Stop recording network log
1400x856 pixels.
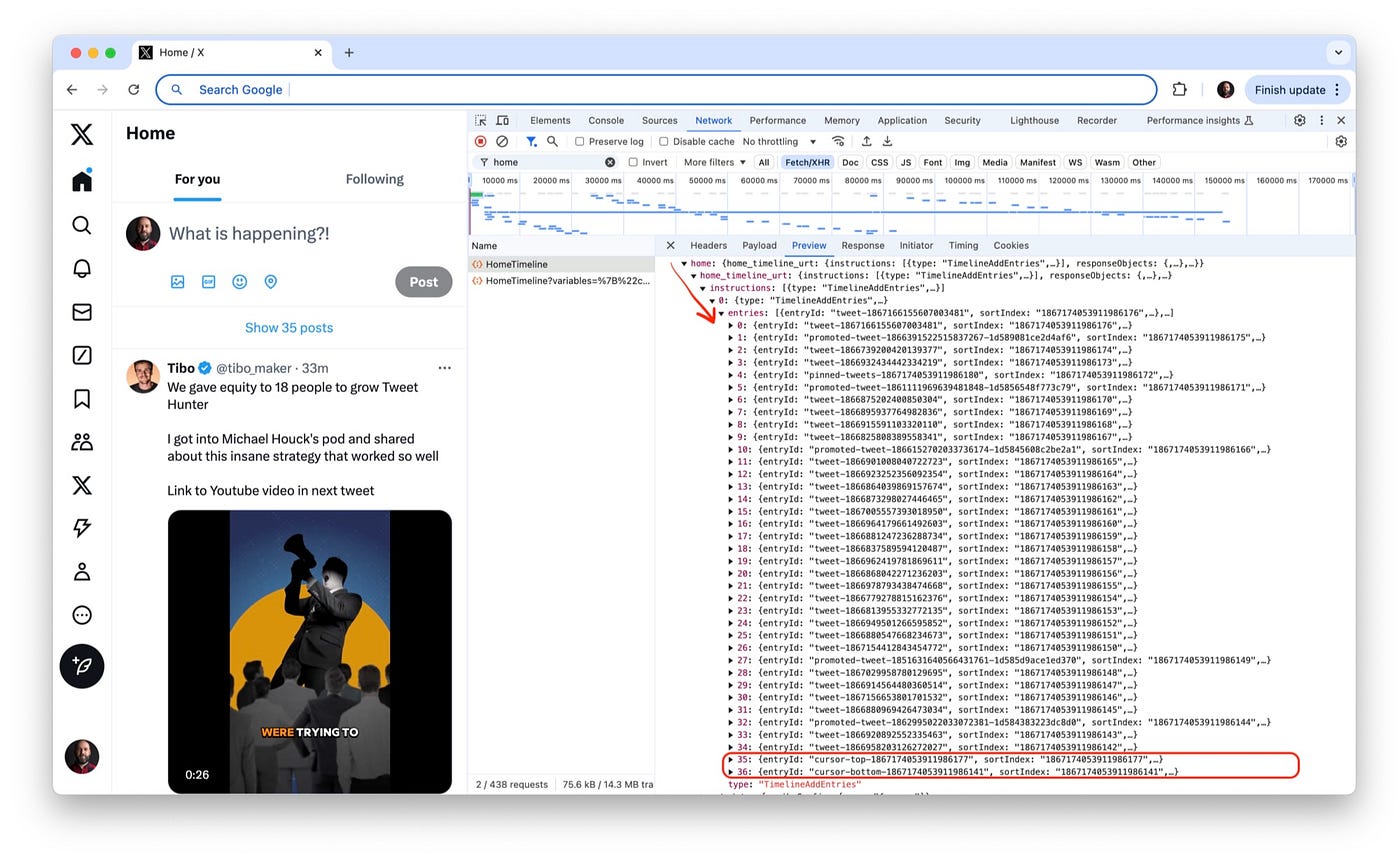coord(481,141)
